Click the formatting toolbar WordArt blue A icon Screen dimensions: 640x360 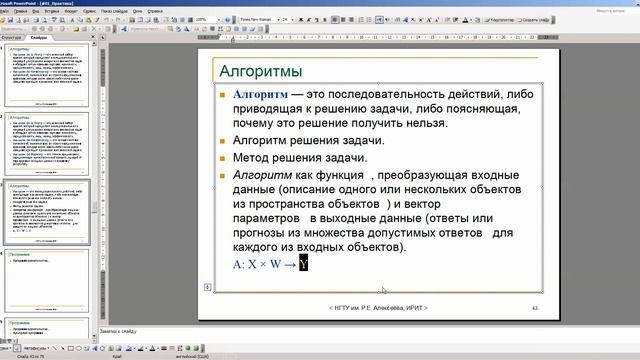click(x=405, y=20)
